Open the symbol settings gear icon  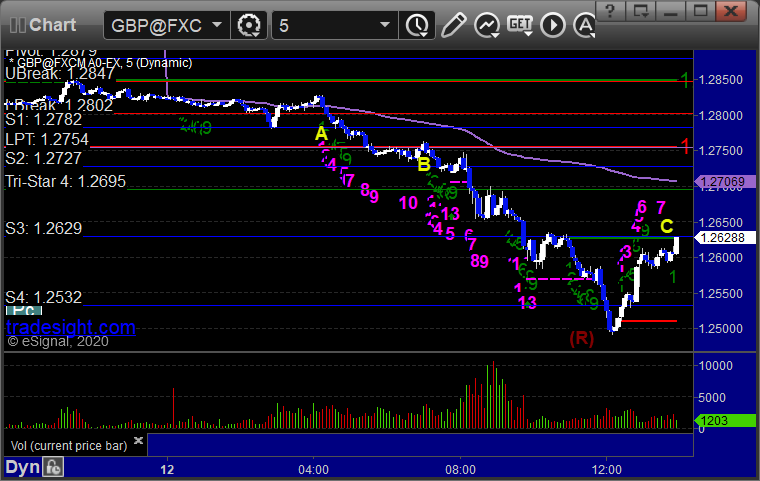(249, 25)
